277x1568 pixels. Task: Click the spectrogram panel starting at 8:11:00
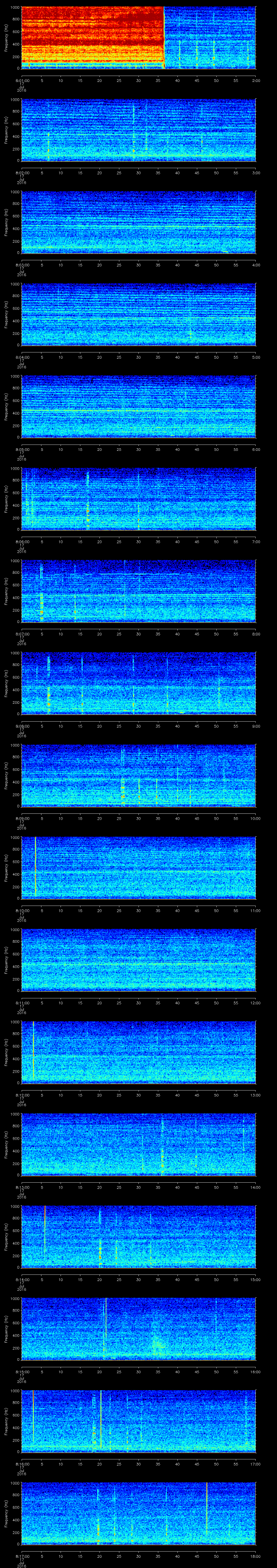click(138, 960)
